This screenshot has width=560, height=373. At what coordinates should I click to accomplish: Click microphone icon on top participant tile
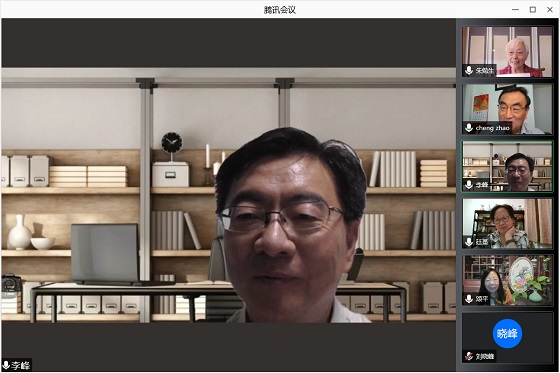(469, 70)
